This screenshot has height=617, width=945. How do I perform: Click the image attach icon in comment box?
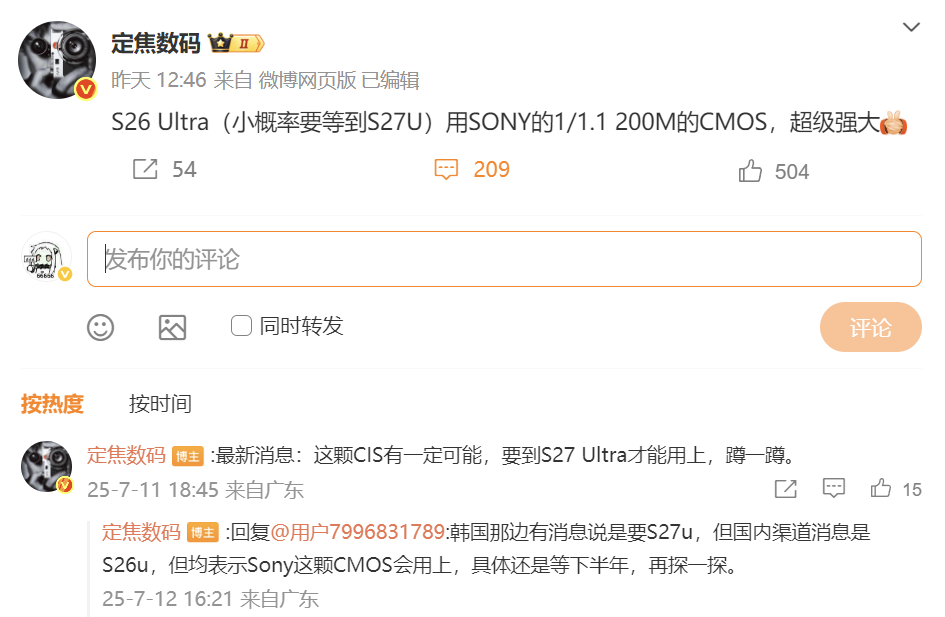point(172,327)
